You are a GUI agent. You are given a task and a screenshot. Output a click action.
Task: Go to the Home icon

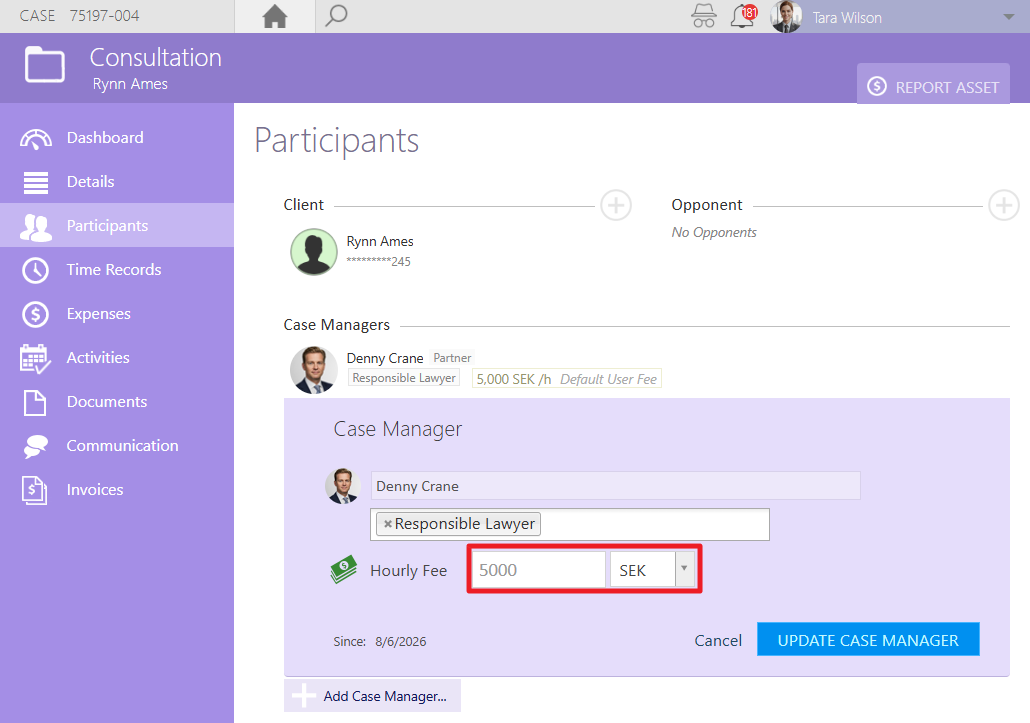(275, 16)
